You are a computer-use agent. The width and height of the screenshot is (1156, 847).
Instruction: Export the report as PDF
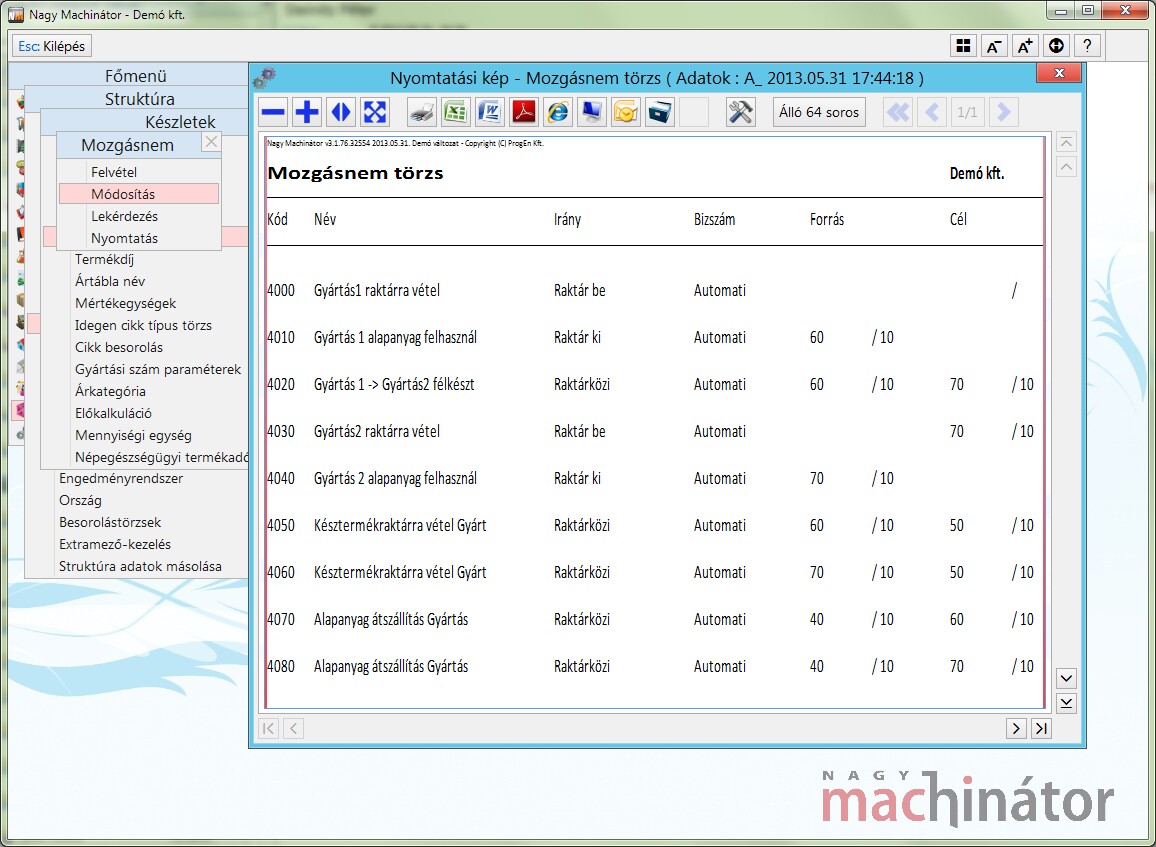click(x=524, y=112)
